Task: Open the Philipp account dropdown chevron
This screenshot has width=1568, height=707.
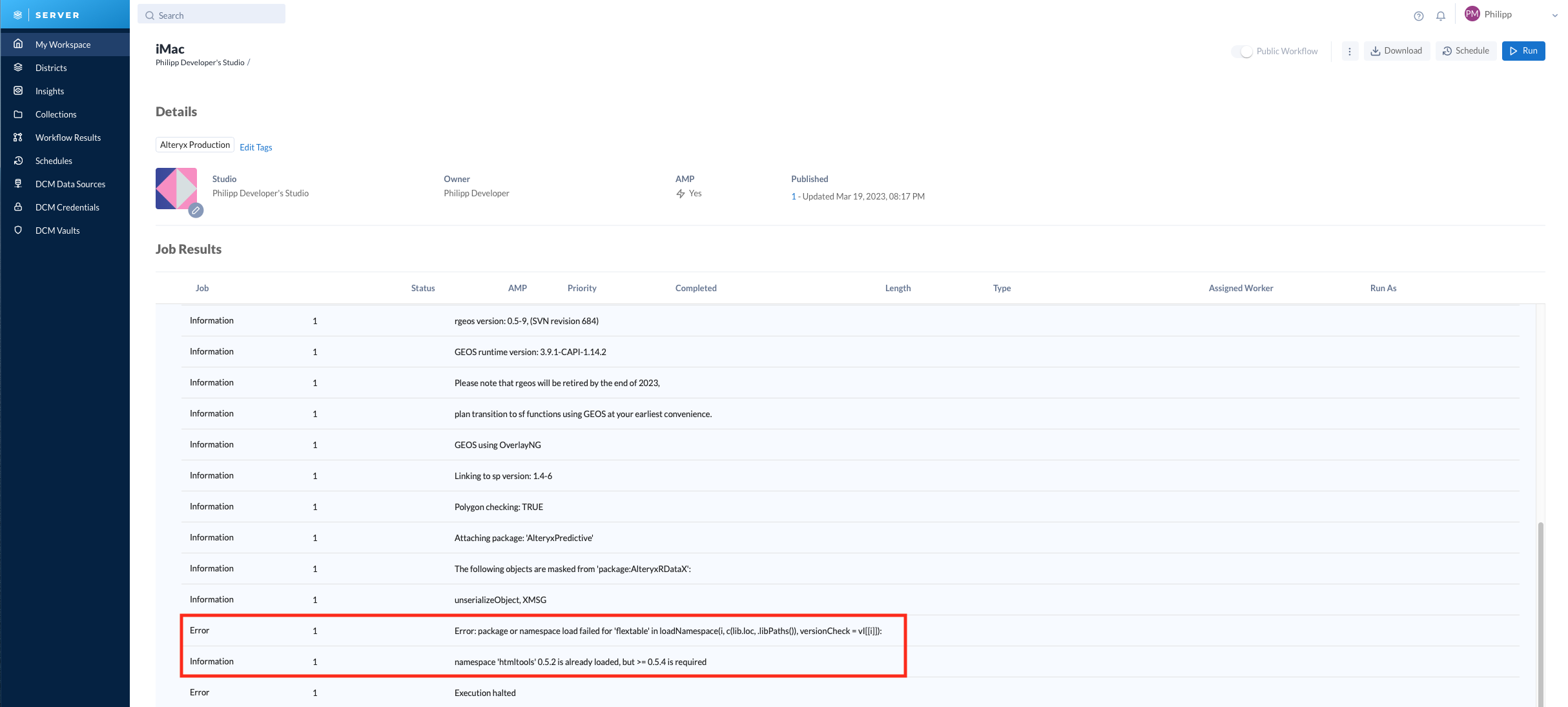Action: pyautogui.click(x=1554, y=15)
